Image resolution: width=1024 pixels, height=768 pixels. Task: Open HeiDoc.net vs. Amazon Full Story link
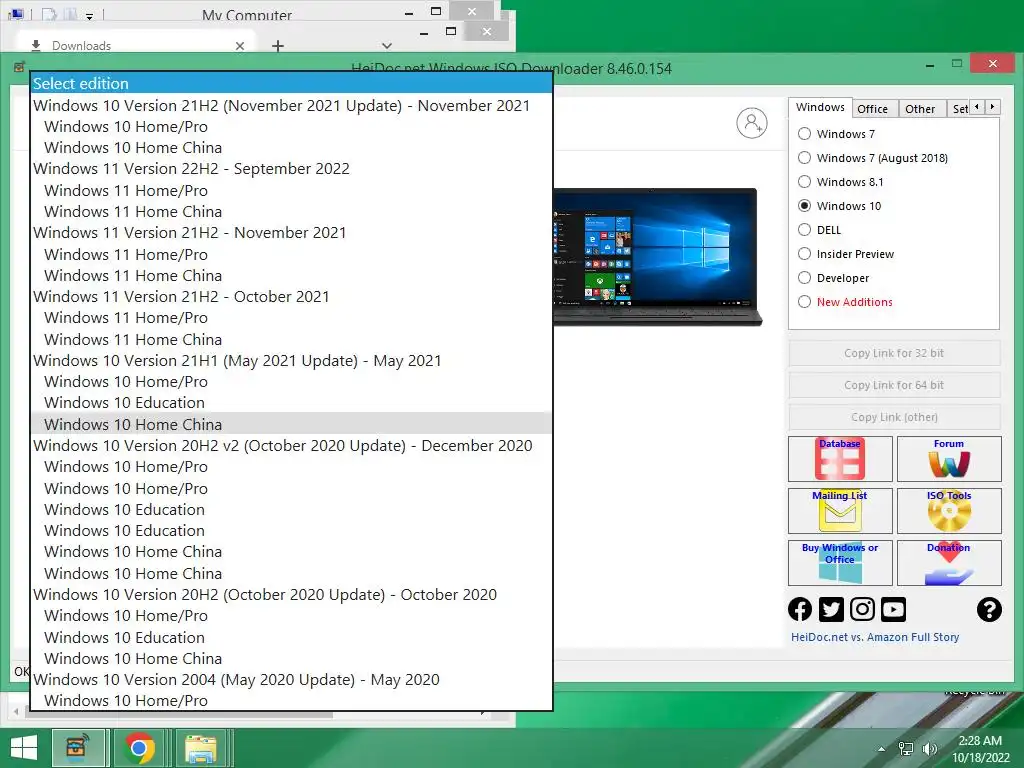tap(875, 637)
